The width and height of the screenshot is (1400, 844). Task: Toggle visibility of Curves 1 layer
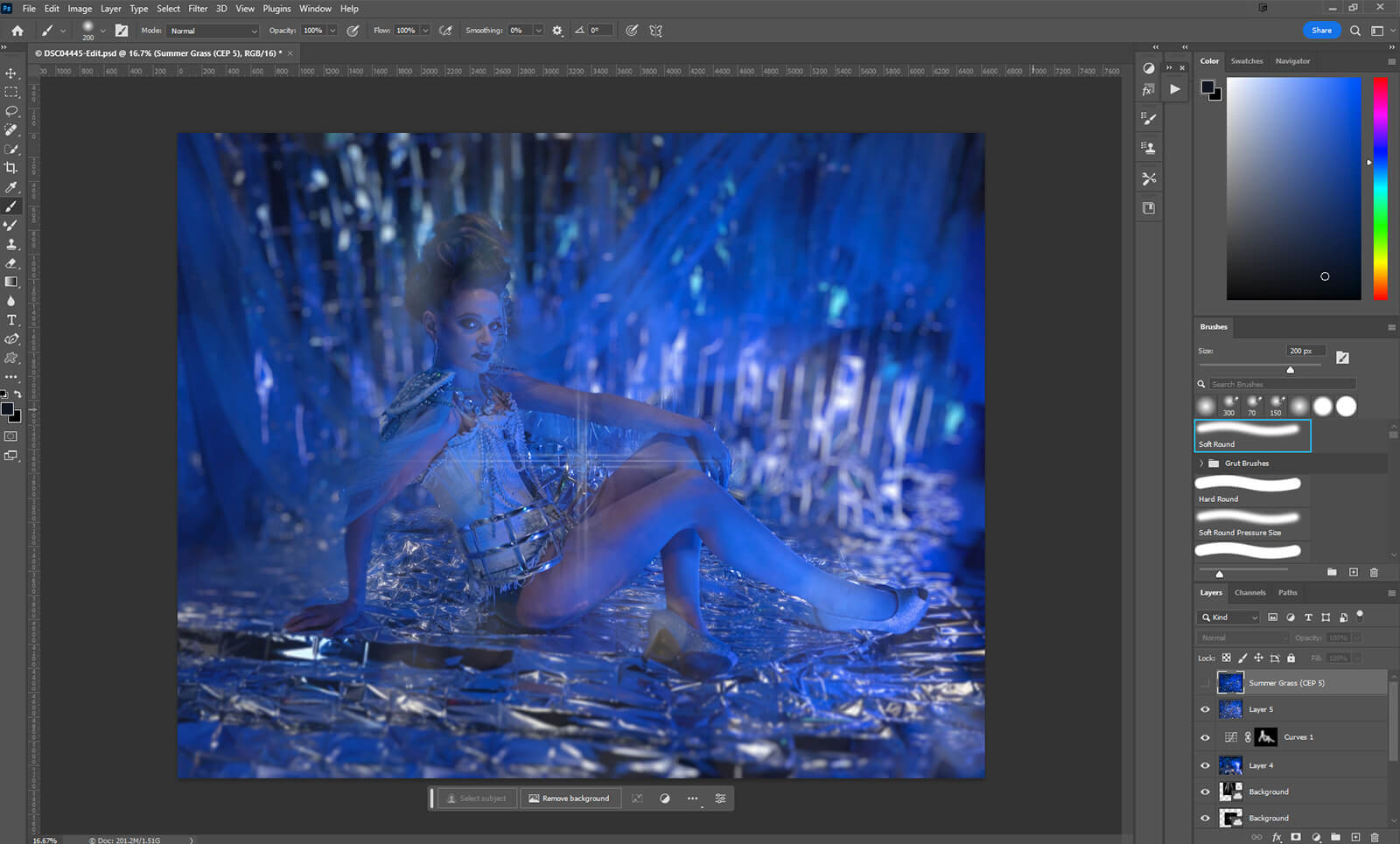(x=1205, y=737)
